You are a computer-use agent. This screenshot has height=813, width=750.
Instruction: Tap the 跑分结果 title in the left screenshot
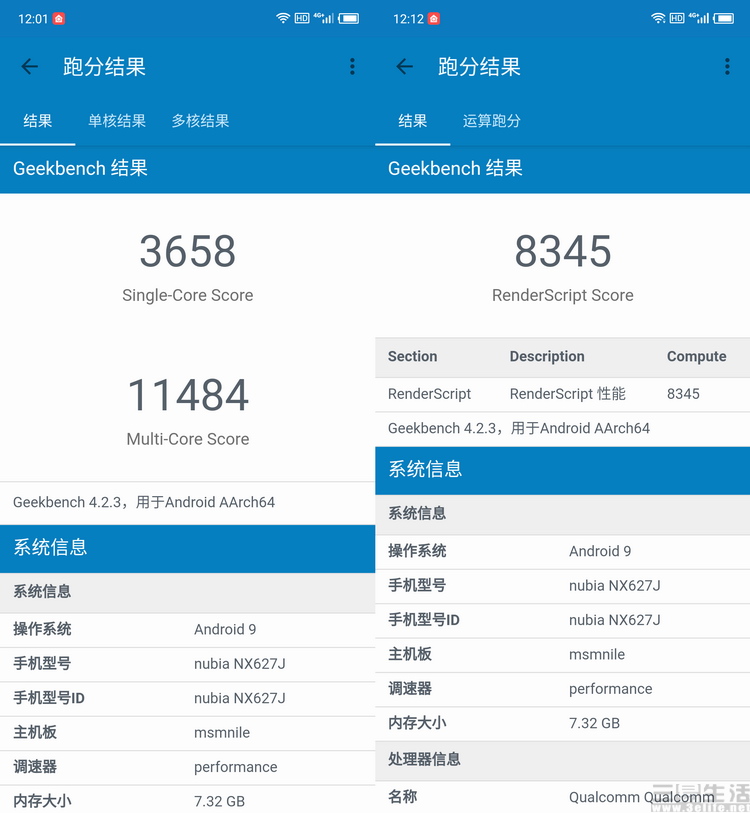point(104,67)
